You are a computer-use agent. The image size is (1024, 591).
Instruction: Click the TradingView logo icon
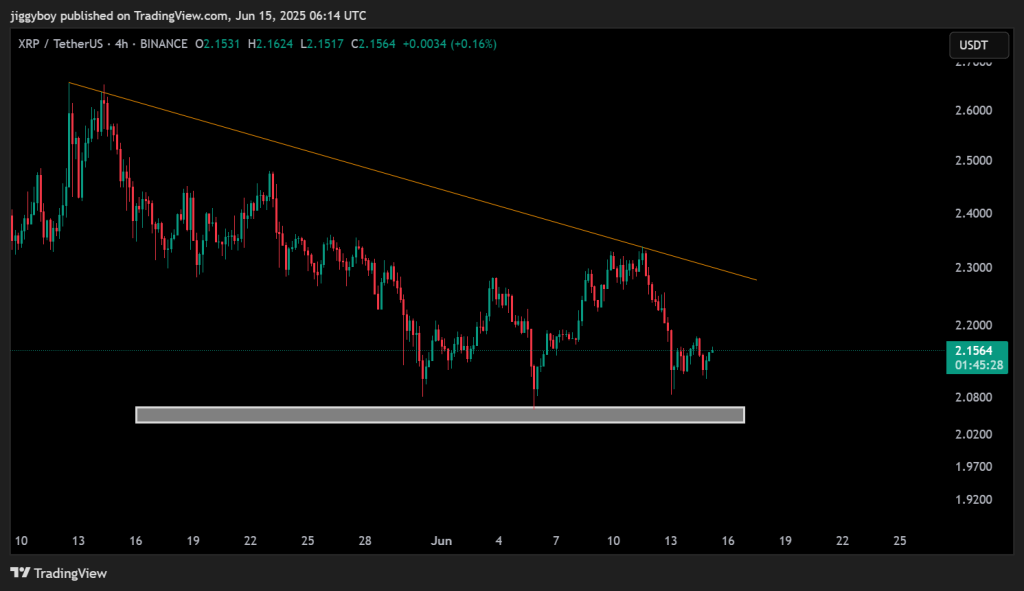pyautogui.click(x=19, y=573)
